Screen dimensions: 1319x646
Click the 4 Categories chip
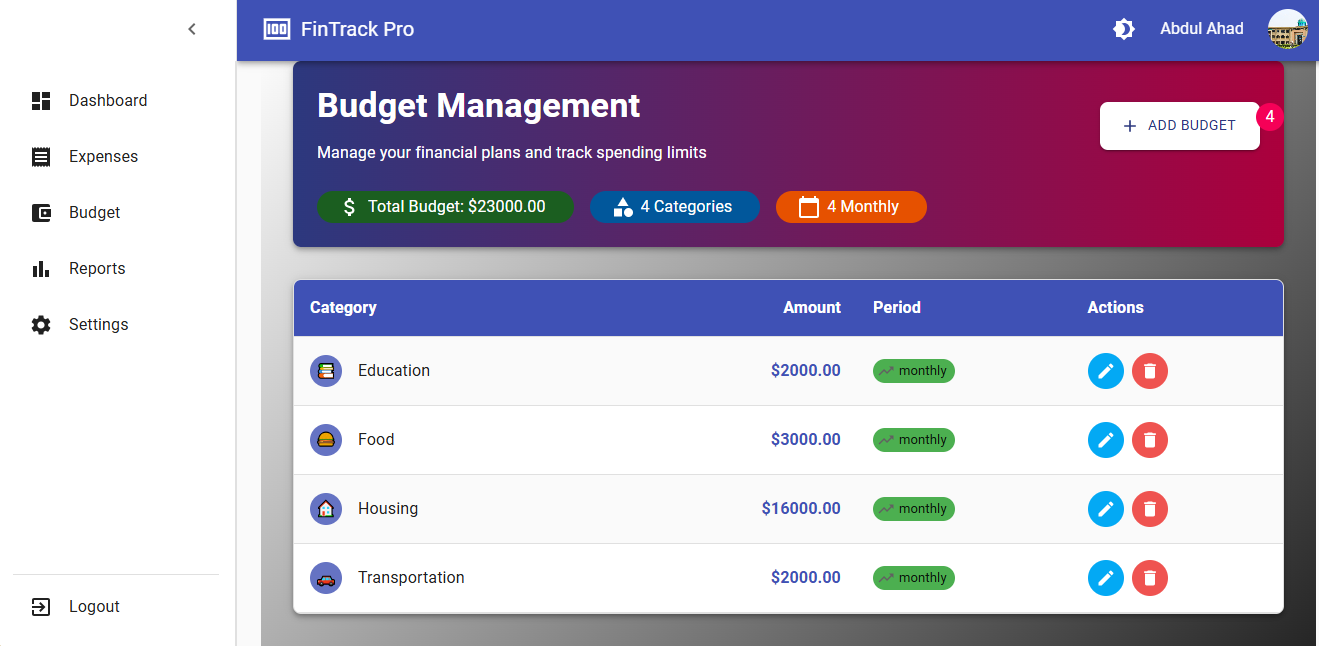click(x=674, y=207)
